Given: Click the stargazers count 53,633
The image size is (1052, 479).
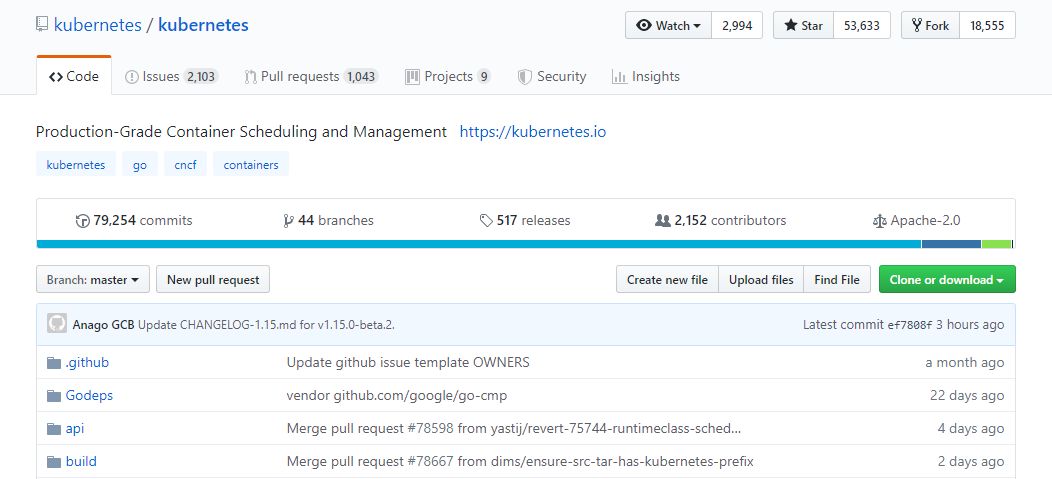Looking at the screenshot, I should pyautogui.click(x=861, y=25).
